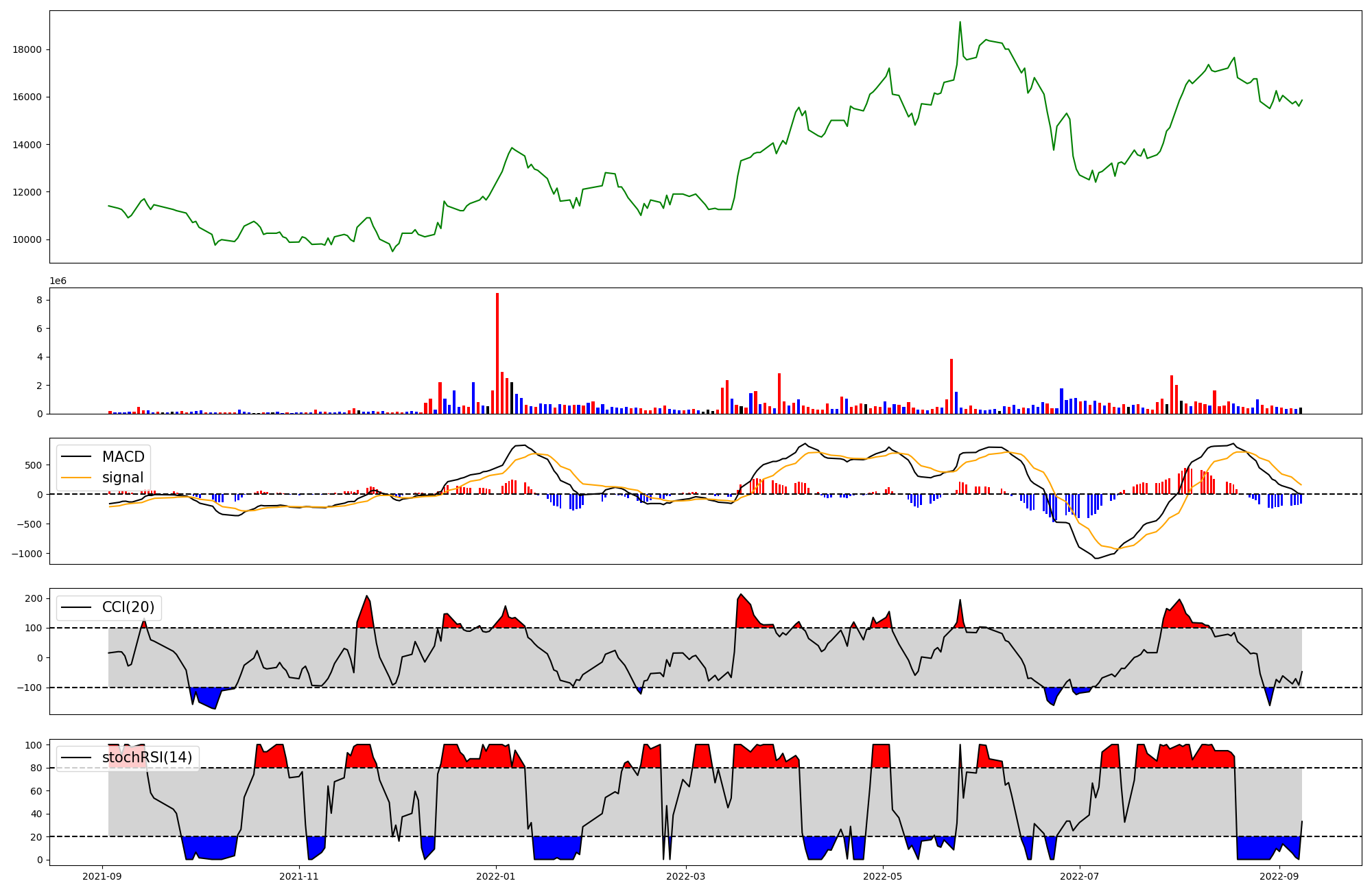This screenshot has height=892, width=1372.
Task: Click the 200 tick on the CCI axis
Action: pyautogui.click(x=34, y=598)
